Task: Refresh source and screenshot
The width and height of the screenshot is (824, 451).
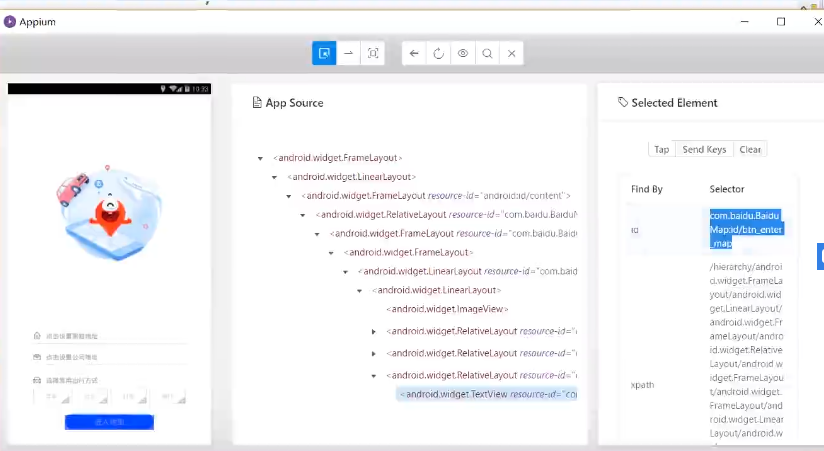Action: (x=438, y=53)
